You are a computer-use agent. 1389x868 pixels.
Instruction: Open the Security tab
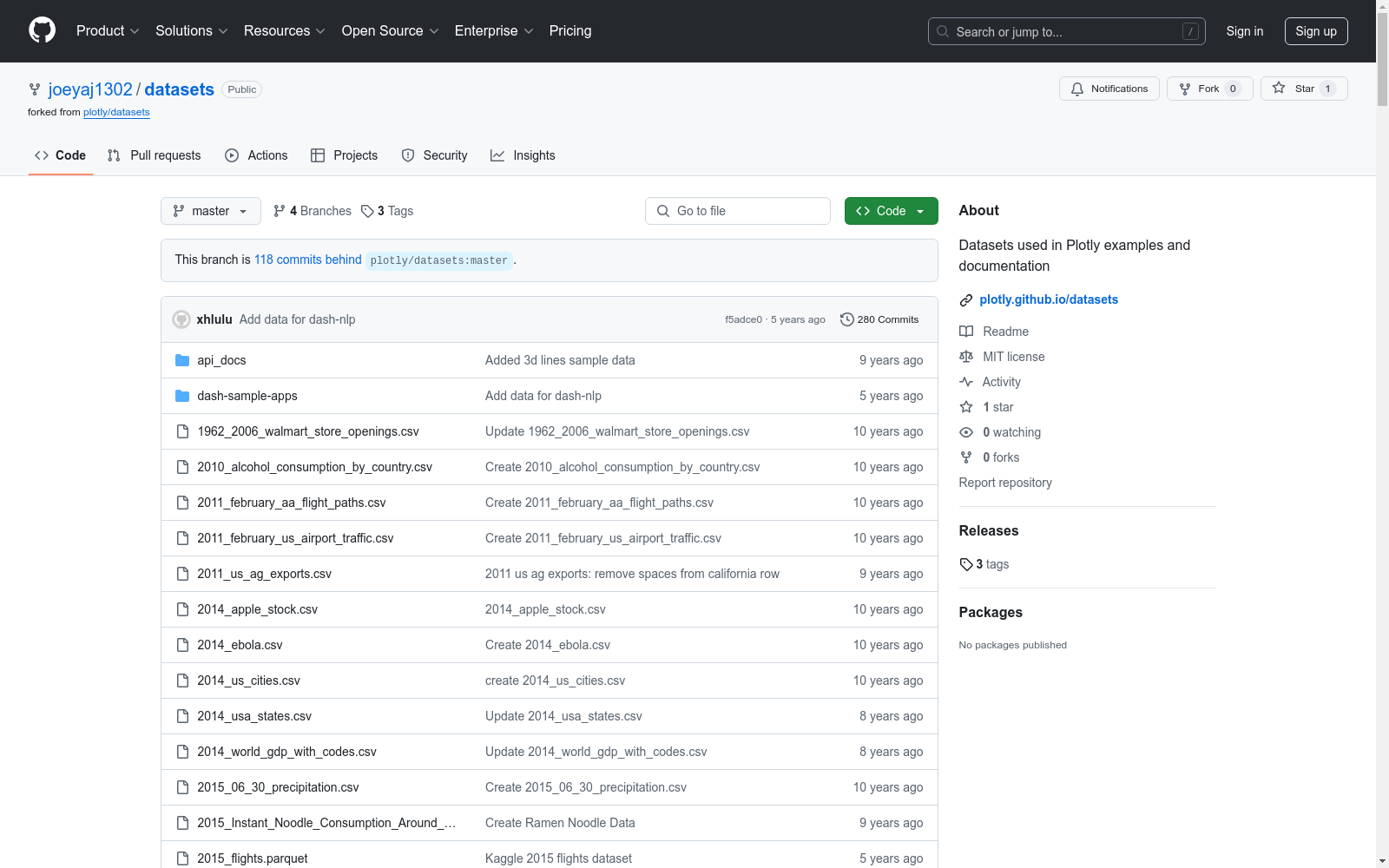(434, 155)
